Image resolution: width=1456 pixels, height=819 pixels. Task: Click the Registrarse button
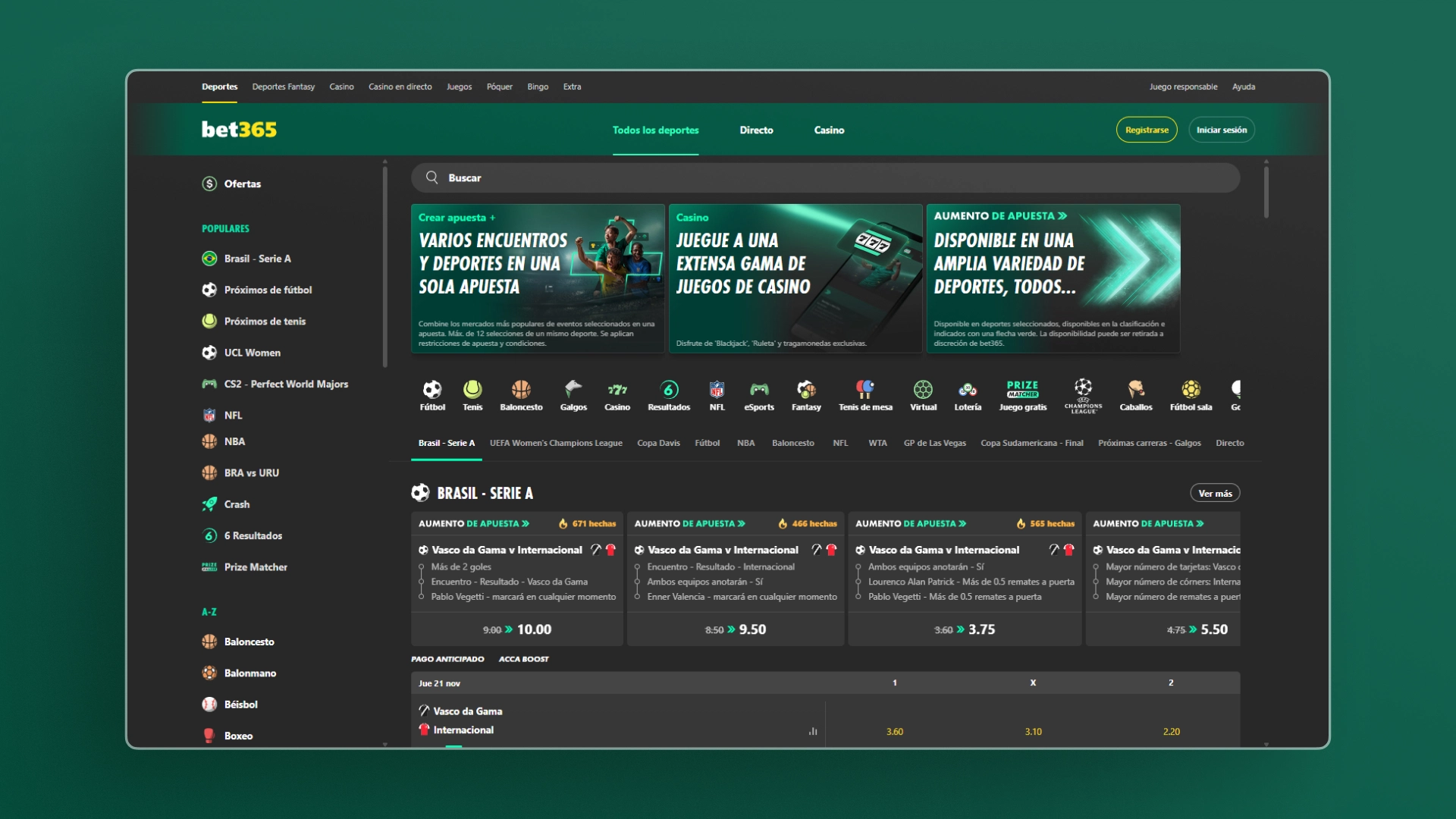tap(1147, 130)
